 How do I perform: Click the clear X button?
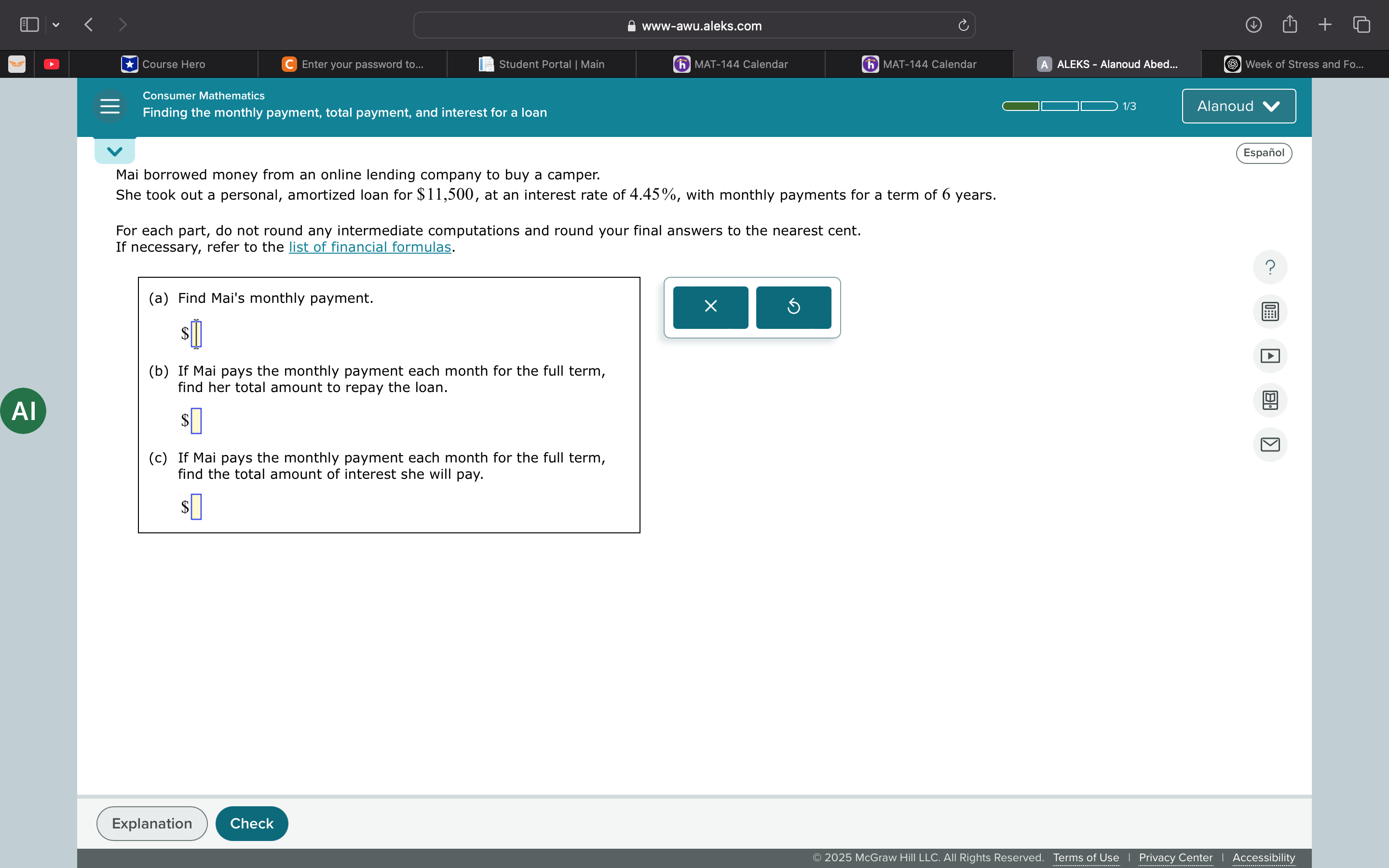(710, 307)
